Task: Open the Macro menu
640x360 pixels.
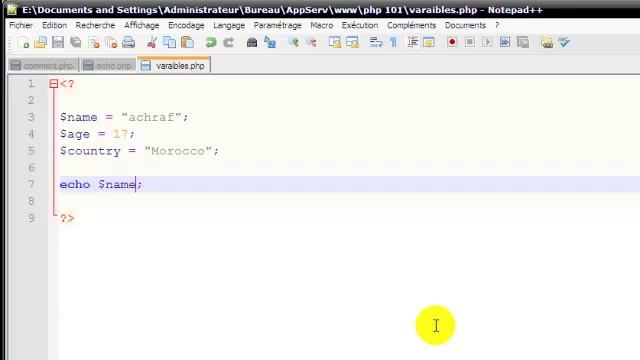Action: (322, 25)
